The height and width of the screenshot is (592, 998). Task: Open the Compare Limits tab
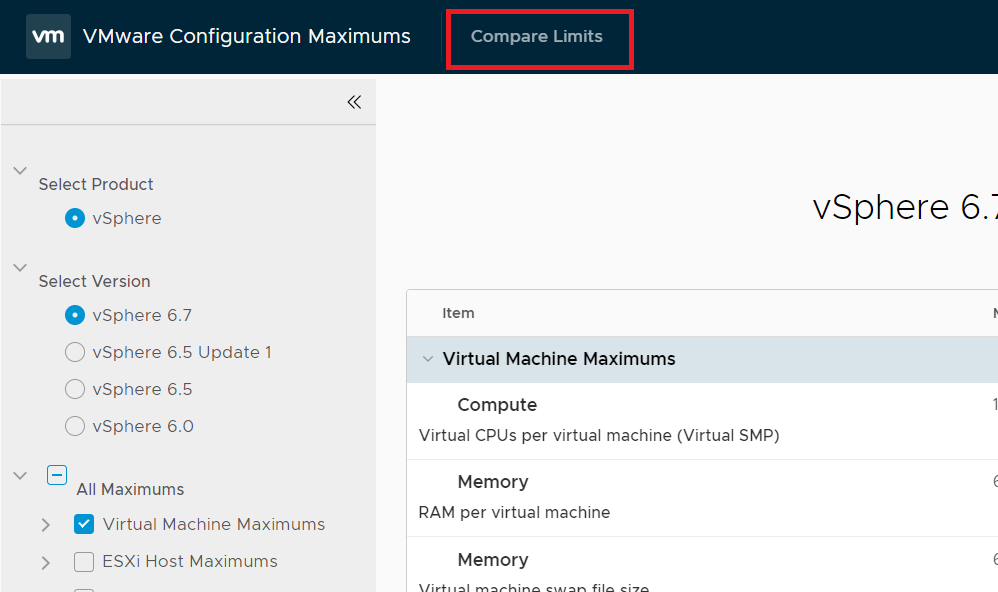537,36
